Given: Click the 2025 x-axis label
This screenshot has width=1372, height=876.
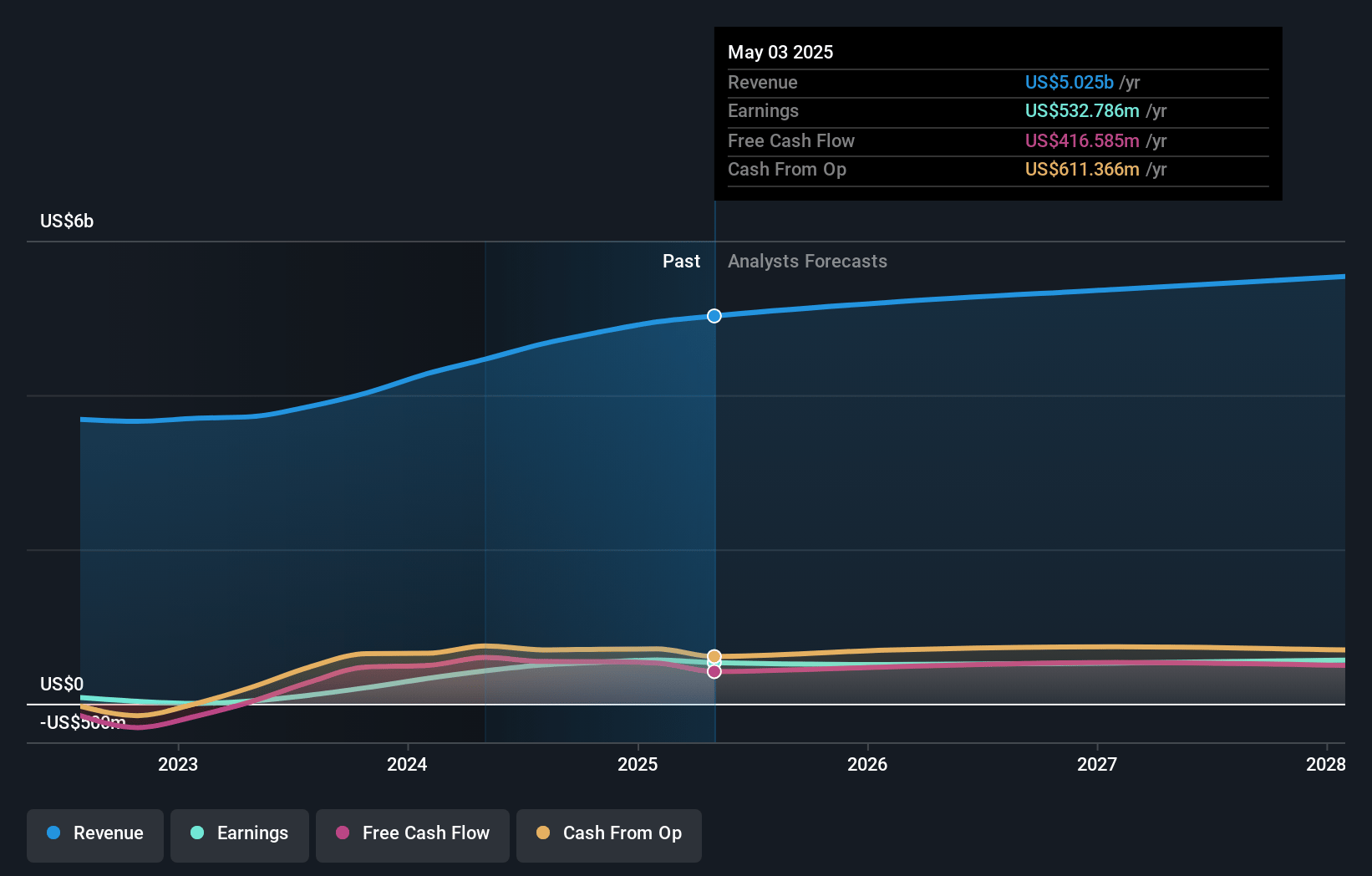Looking at the screenshot, I should click(638, 764).
